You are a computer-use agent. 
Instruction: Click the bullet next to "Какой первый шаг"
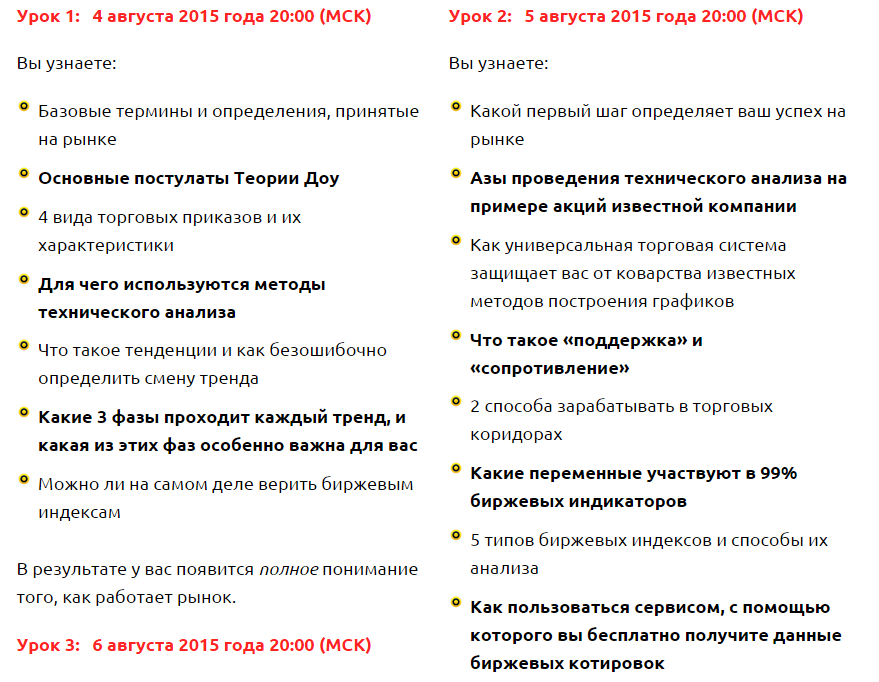click(455, 107)
